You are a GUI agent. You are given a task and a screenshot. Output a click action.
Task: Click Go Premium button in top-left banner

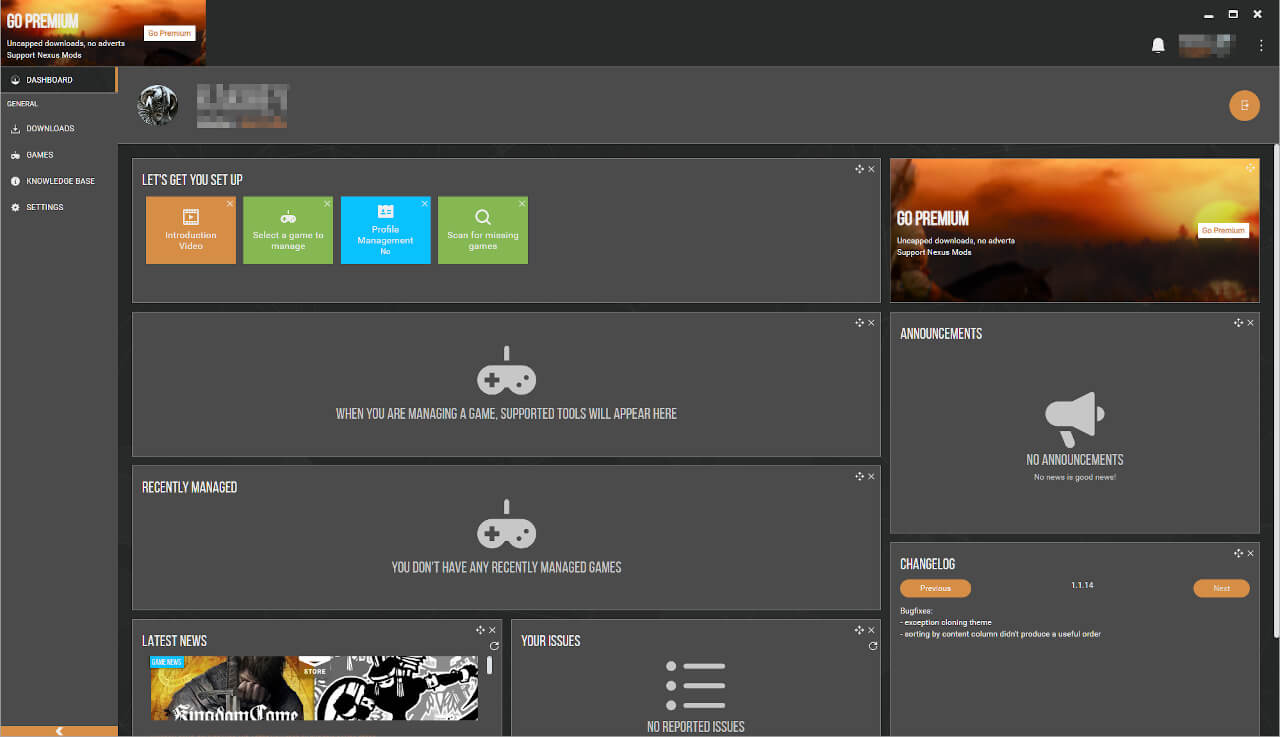click(x=169, y=33)
